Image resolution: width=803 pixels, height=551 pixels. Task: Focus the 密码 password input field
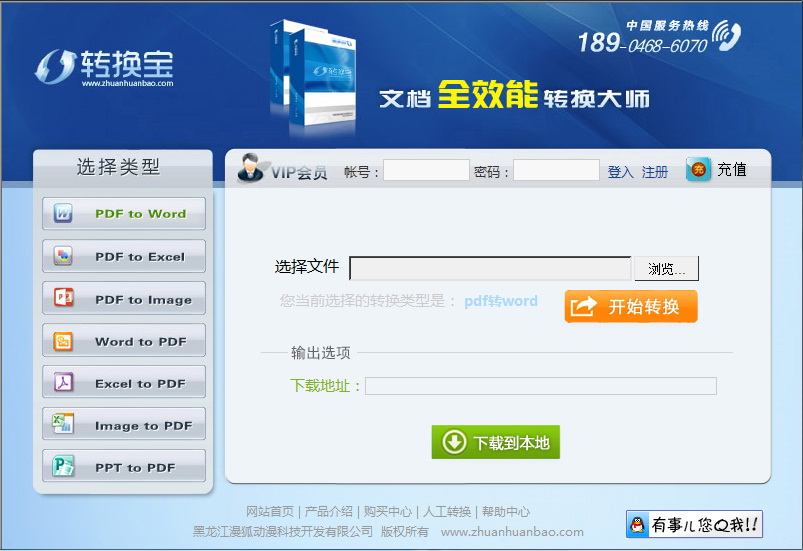pos(556,170)
